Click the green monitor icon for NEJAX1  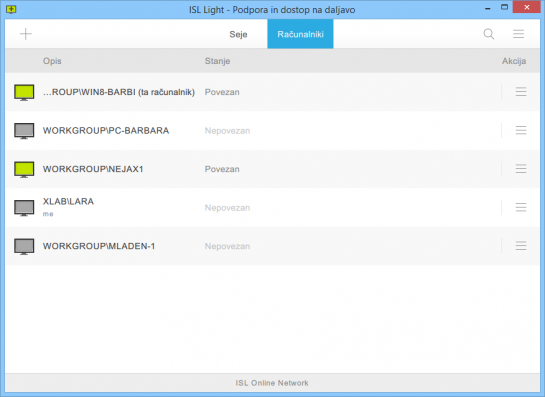click(24, 170)
